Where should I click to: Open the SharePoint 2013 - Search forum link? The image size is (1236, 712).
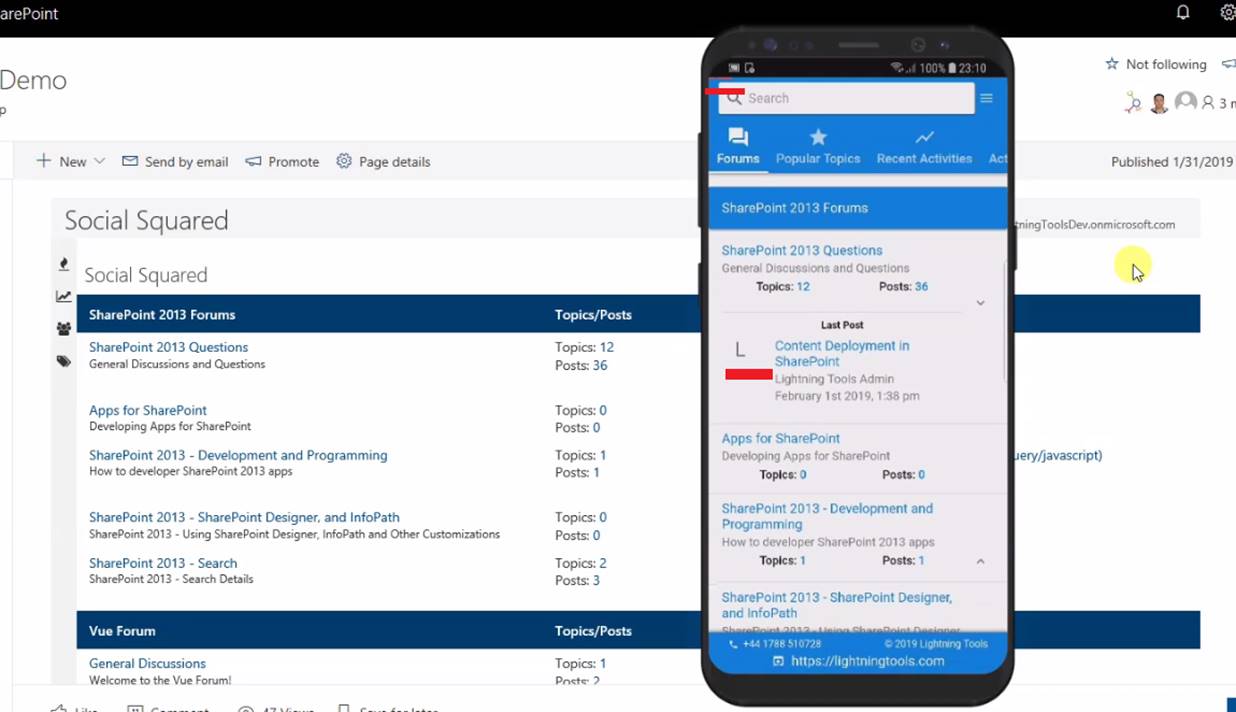click(x=163, y=563)
